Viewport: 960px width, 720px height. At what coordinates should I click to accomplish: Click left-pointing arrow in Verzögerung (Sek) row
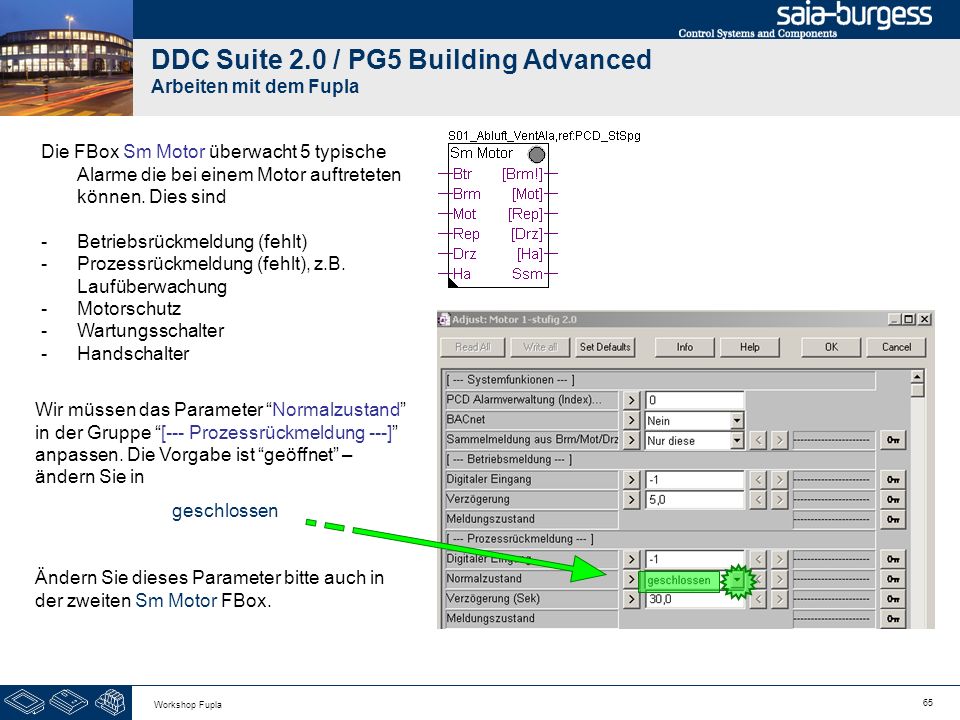click(758, 599)
